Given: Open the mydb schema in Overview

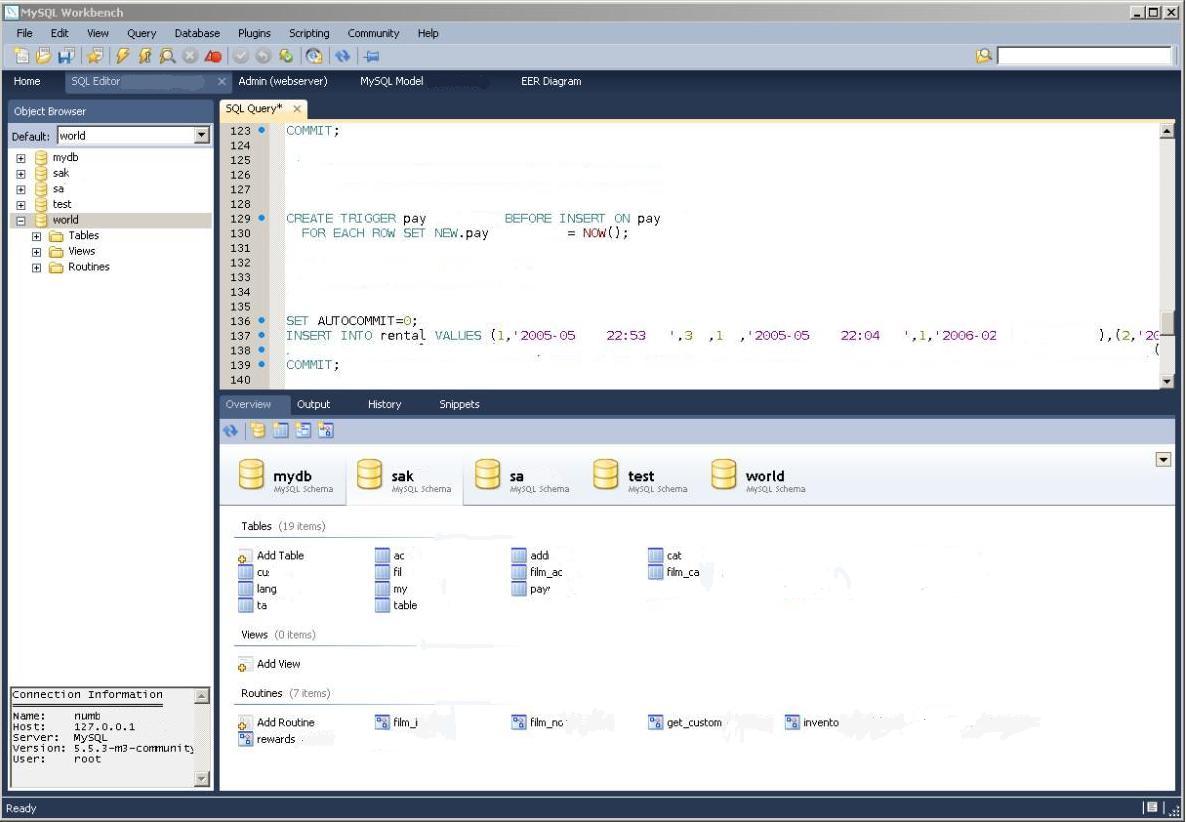Looking at the screenshot, I should (285, 476).
